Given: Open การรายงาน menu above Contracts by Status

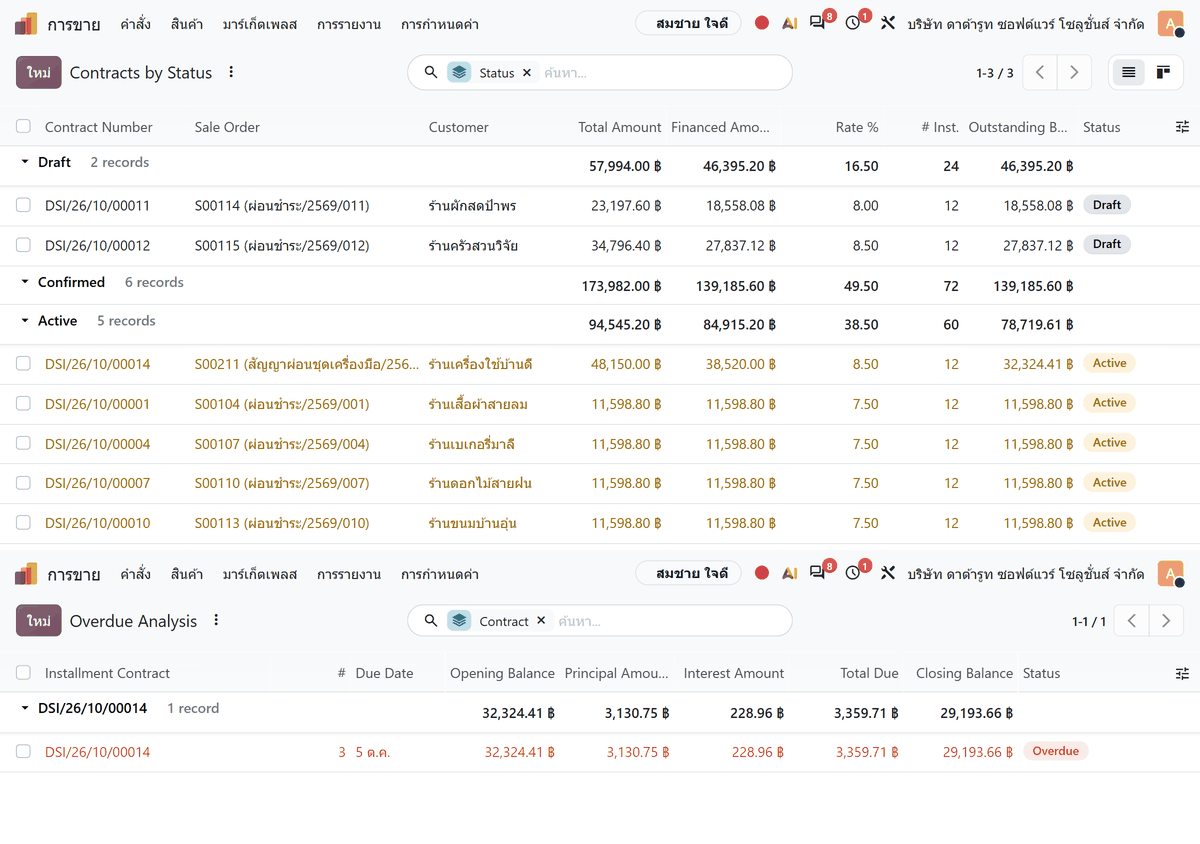Looking at the screenshot, I should coord(349,24).
